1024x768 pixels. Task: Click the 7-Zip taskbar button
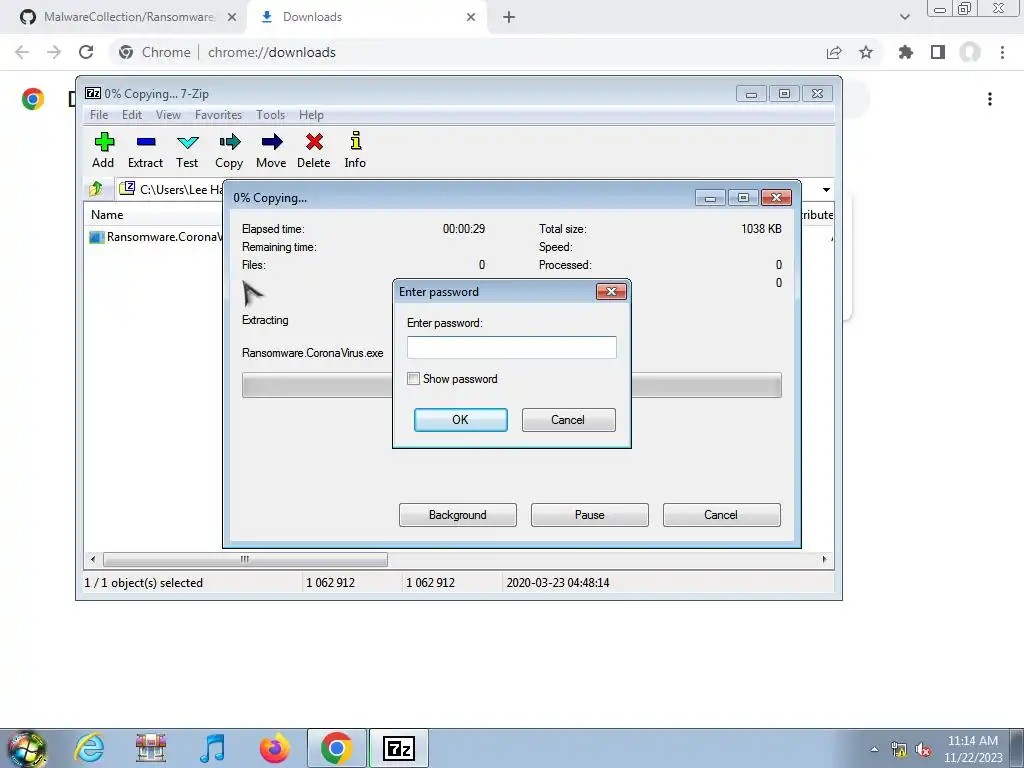click(x=398, y=748)
